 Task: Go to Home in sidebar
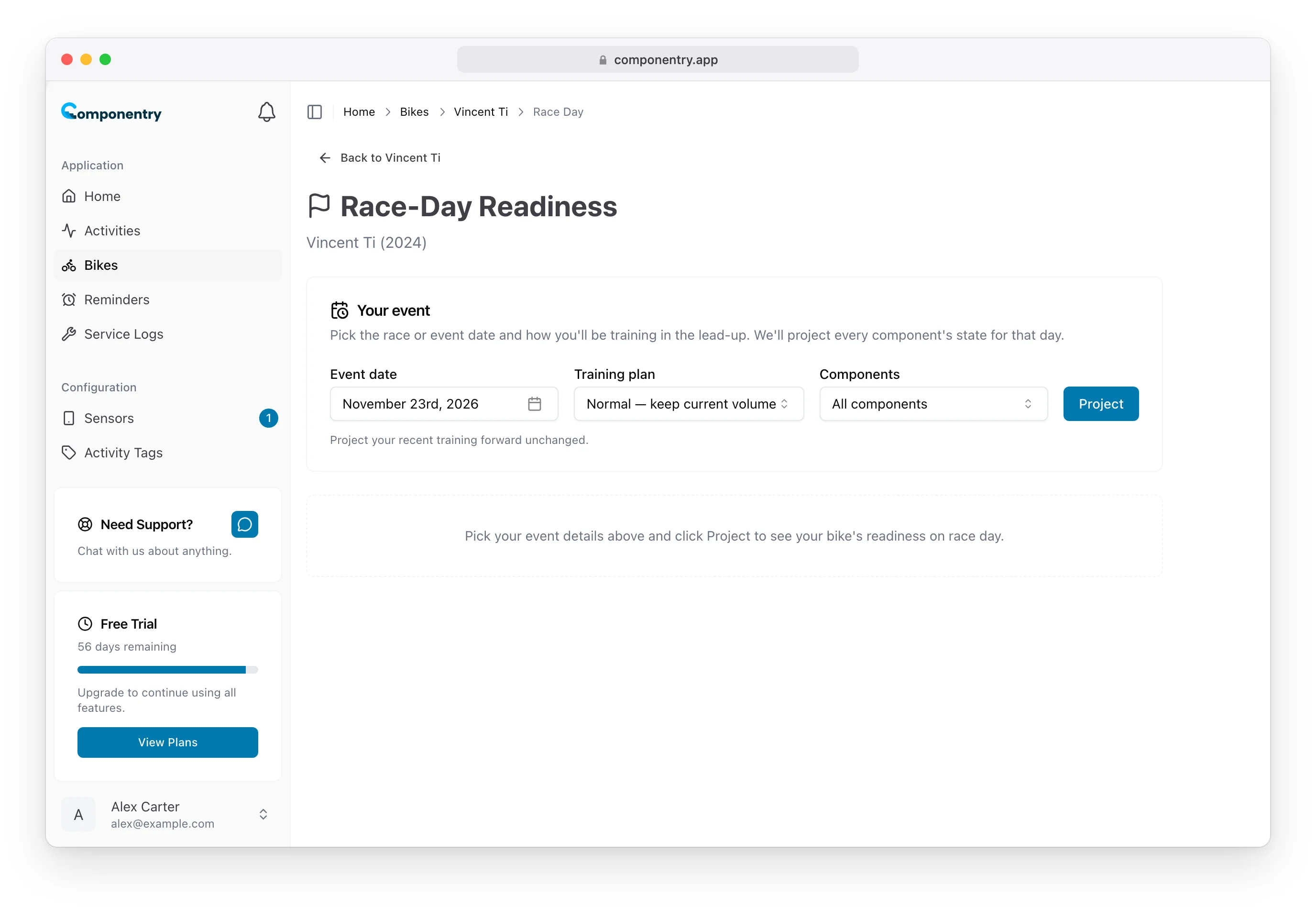tap(168, 196)
